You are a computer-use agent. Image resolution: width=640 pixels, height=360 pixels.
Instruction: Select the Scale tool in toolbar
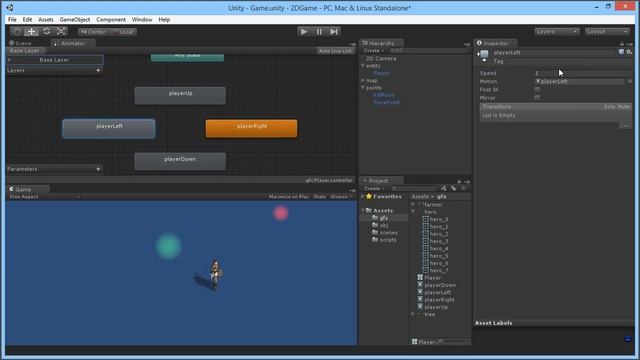(61, 31)
